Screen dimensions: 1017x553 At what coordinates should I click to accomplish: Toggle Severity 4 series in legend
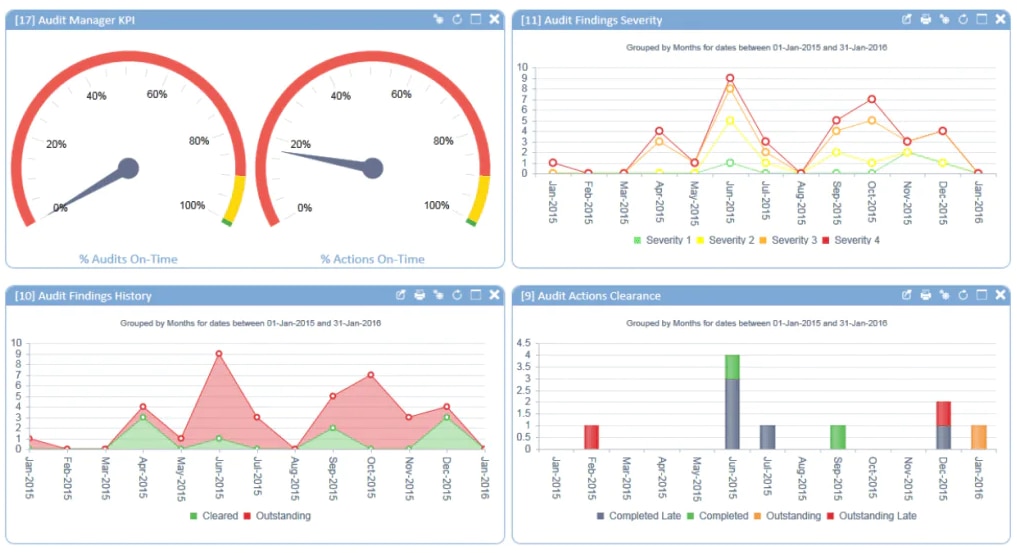pos(851,240)
